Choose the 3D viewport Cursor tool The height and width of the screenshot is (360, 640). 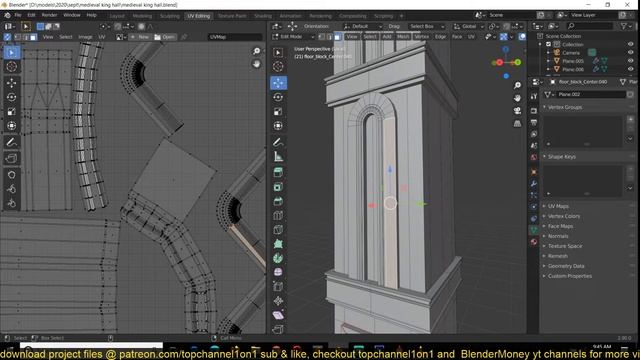click(x=278, y=67)
